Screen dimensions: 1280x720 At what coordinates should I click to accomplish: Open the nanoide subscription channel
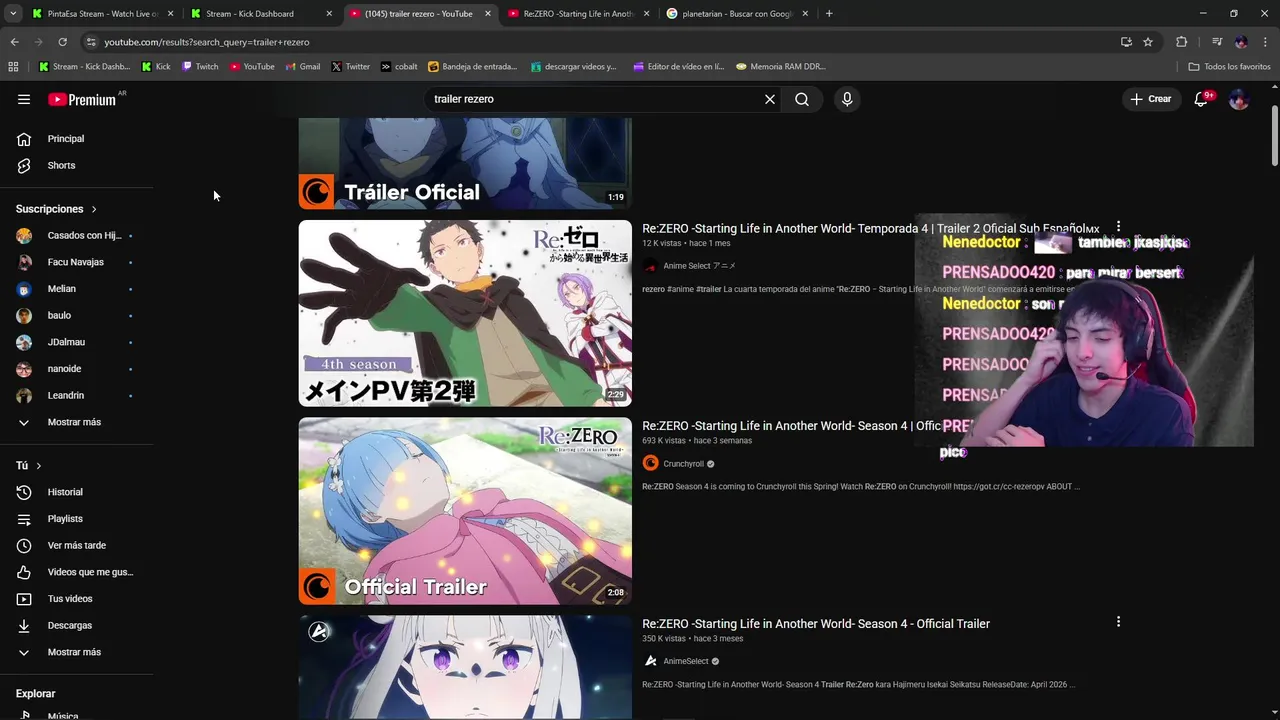point(76,369)
